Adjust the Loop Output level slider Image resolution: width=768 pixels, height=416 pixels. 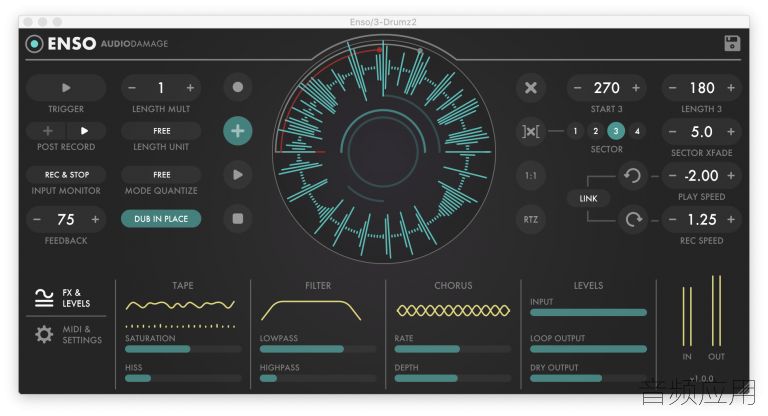(x=588, y=349)
